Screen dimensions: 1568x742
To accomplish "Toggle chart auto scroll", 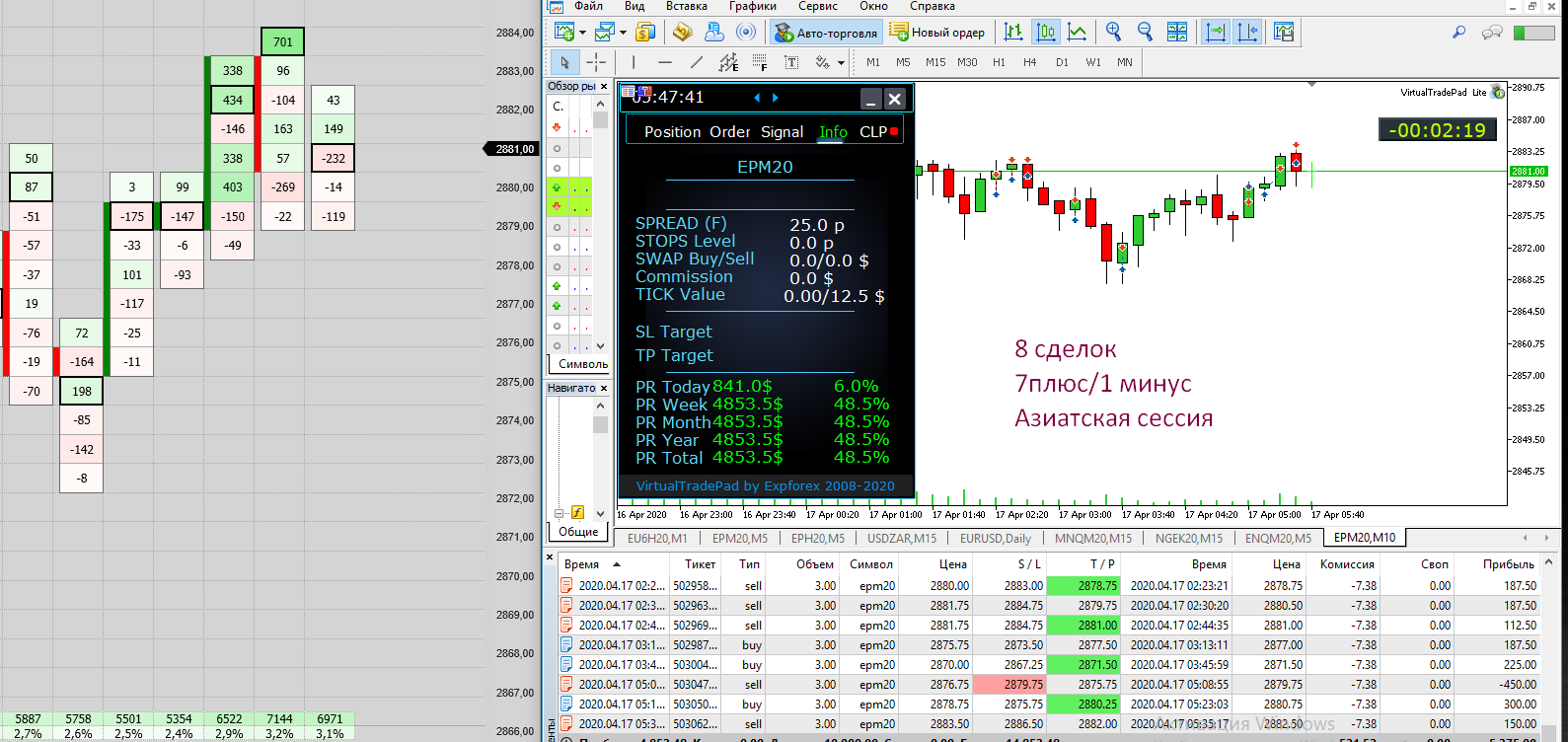I will (1216, 33).
